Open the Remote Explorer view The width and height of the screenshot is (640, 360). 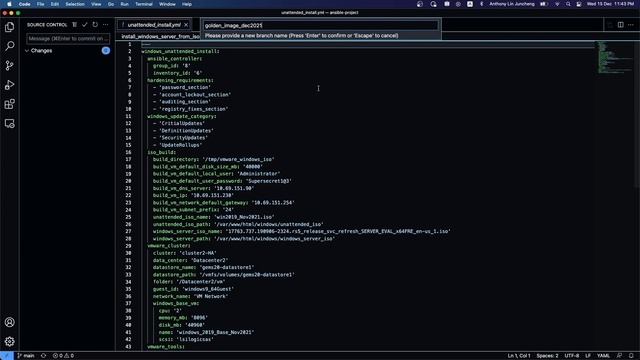(x=9, y=123)
